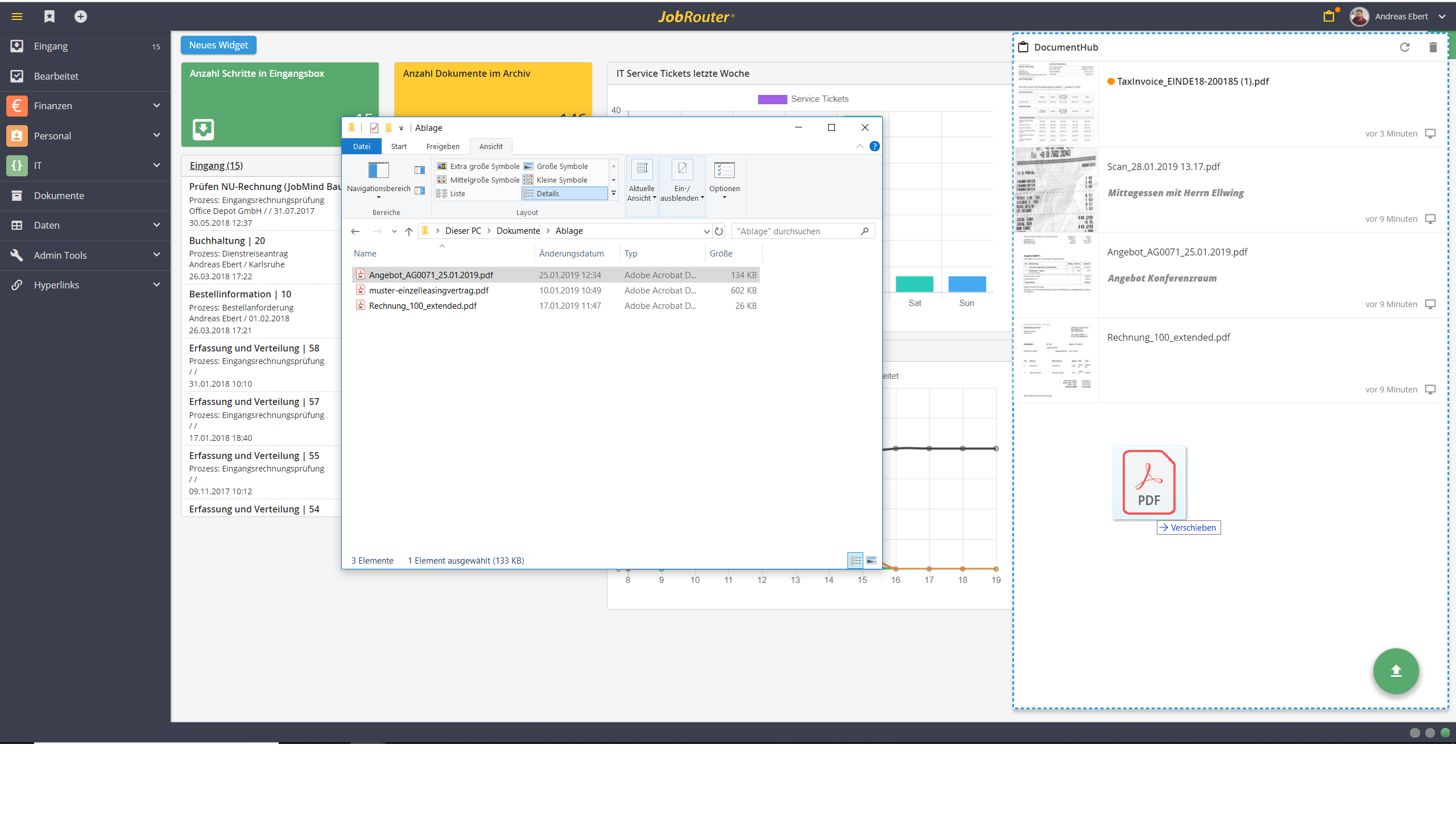Click the blue Sun bar in chart
This screenshot has height=819, width=1456.
[x=967, y=284]
